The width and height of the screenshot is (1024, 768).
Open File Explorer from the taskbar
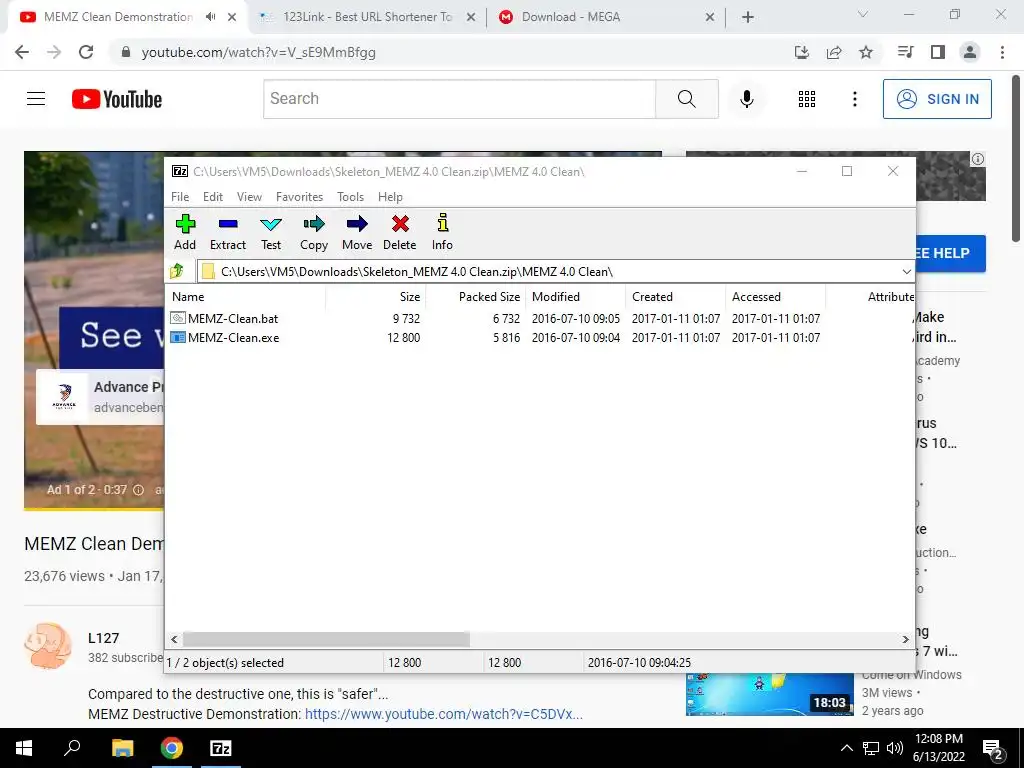click(x=122, y=748)
